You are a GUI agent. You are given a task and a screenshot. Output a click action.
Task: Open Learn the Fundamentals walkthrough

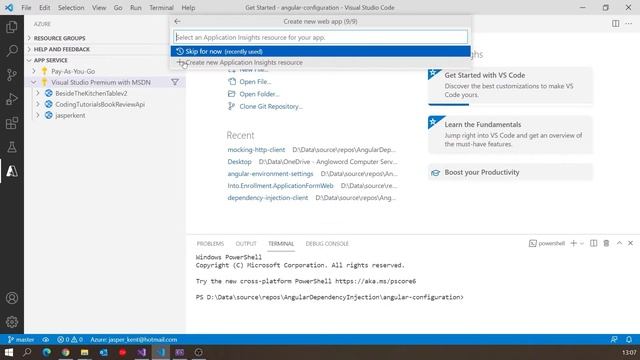pyautogui.click(x=510, y=134)
